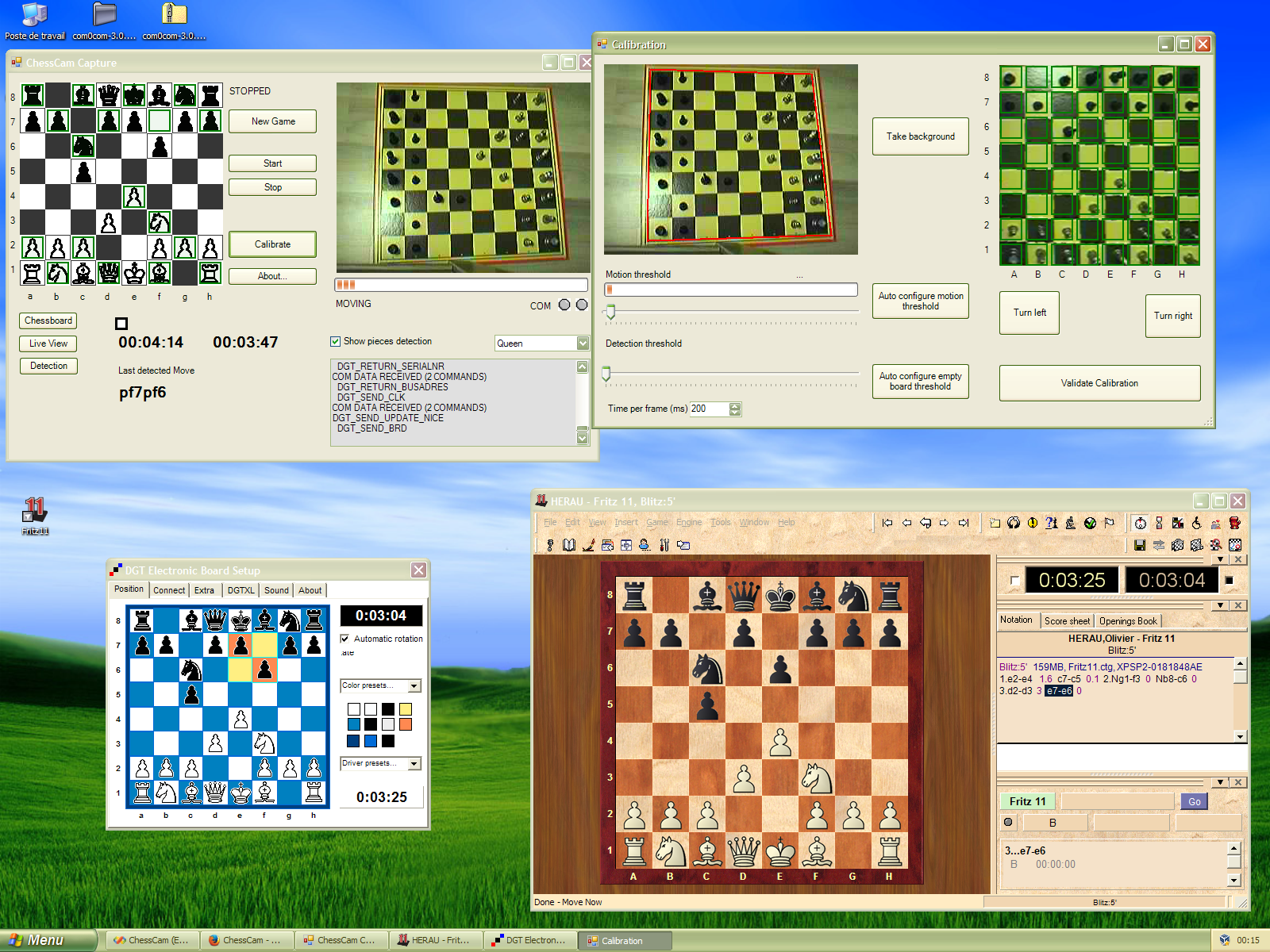The image size is (1270, 952).
Task: Click the hourglass long game icon
Action: [1159, 523]
